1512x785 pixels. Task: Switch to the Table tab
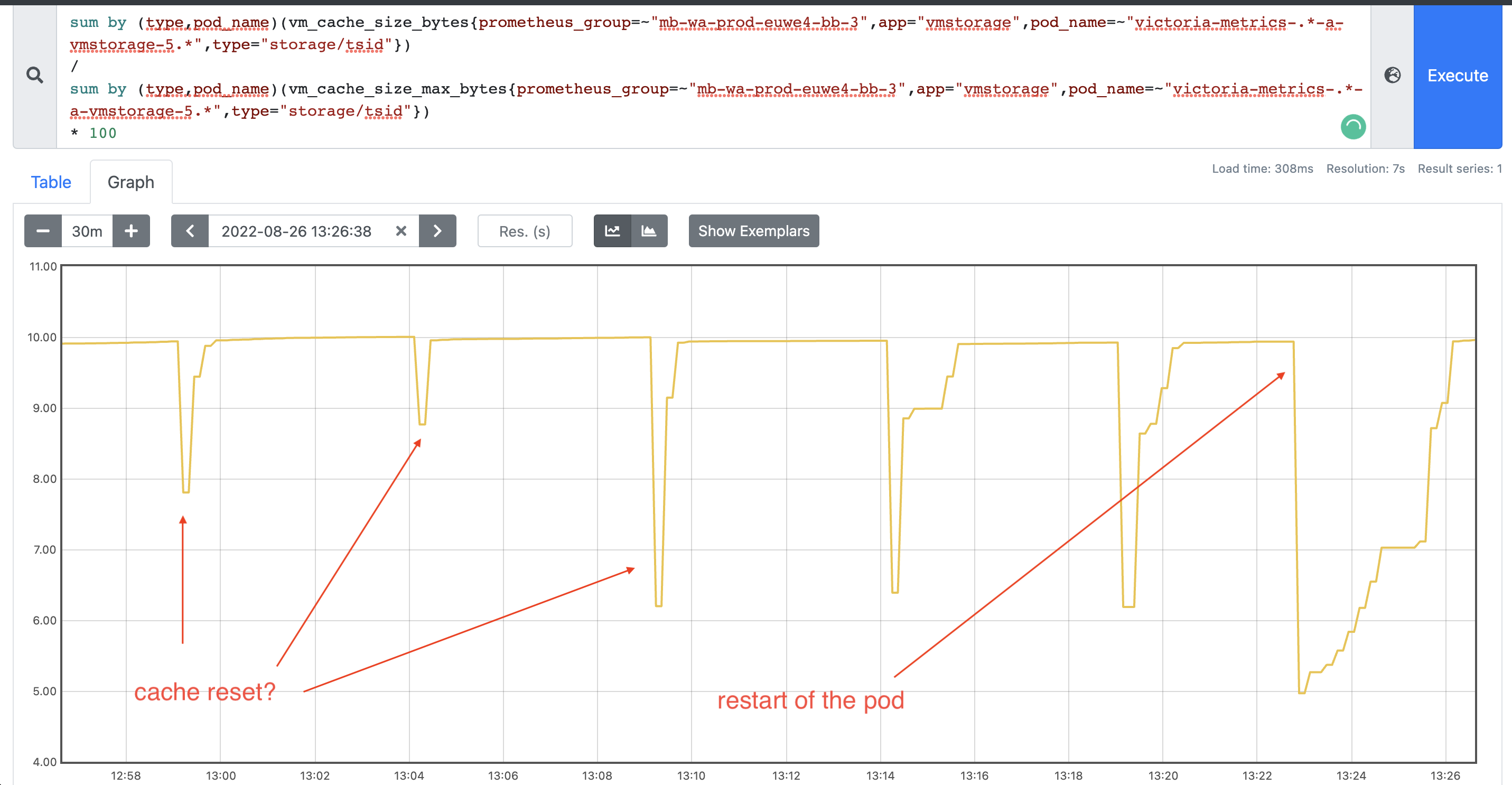51,182
